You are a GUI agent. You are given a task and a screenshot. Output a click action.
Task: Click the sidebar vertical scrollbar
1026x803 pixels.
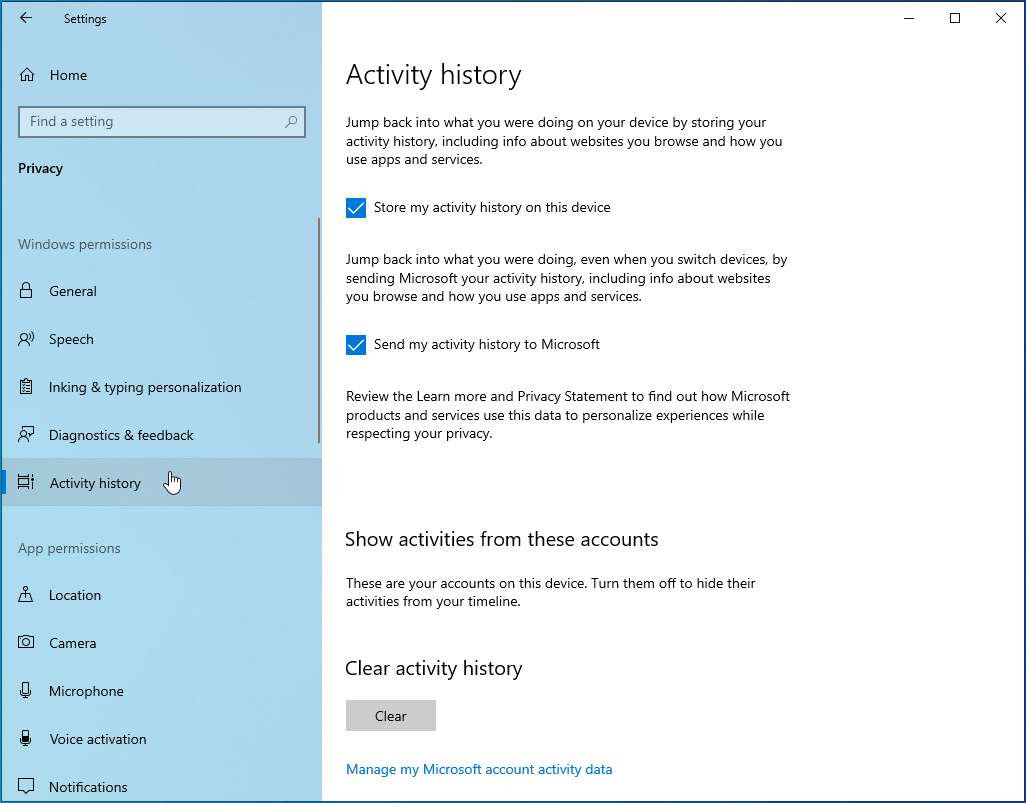(x=319, y=330)
